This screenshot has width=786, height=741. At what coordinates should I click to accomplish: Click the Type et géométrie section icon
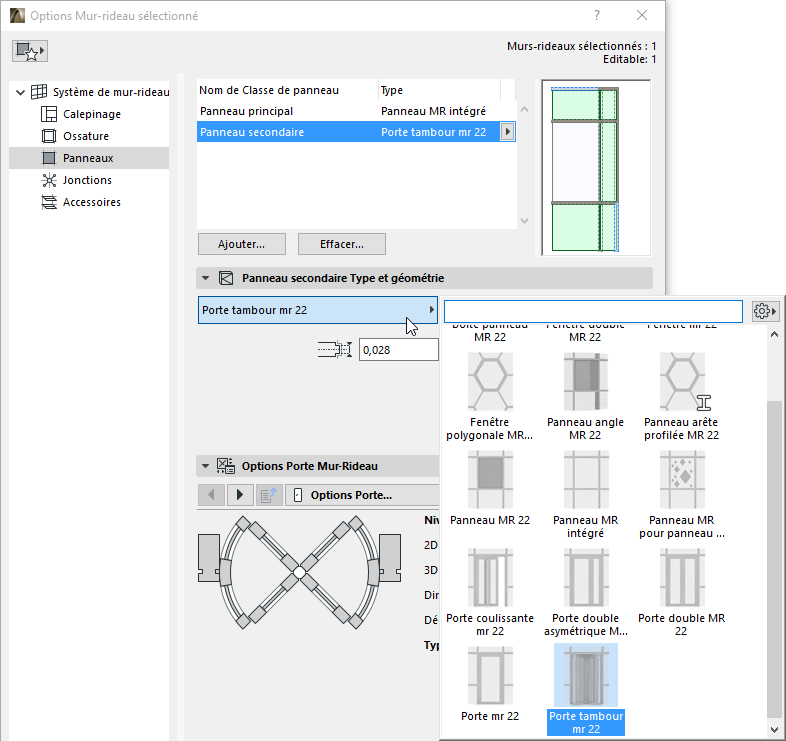click(x=226, y=278)
